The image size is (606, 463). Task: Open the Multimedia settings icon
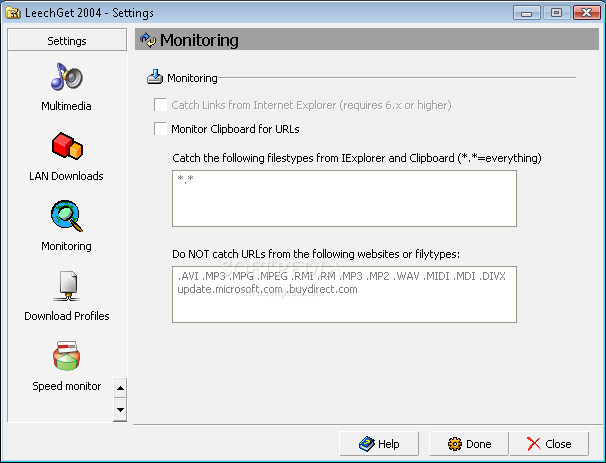pyautogui.click(x=66, y=77)
